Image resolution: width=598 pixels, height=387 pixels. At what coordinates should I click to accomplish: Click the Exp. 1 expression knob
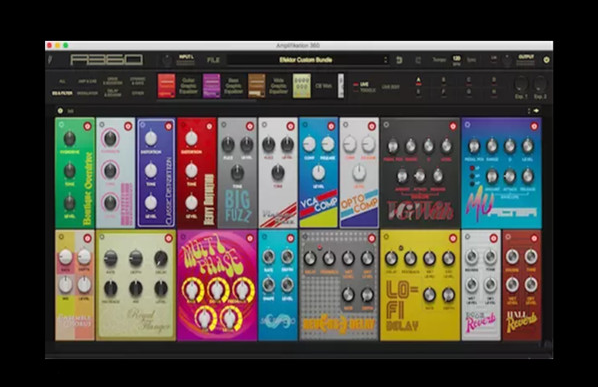[x=521, y=84]
